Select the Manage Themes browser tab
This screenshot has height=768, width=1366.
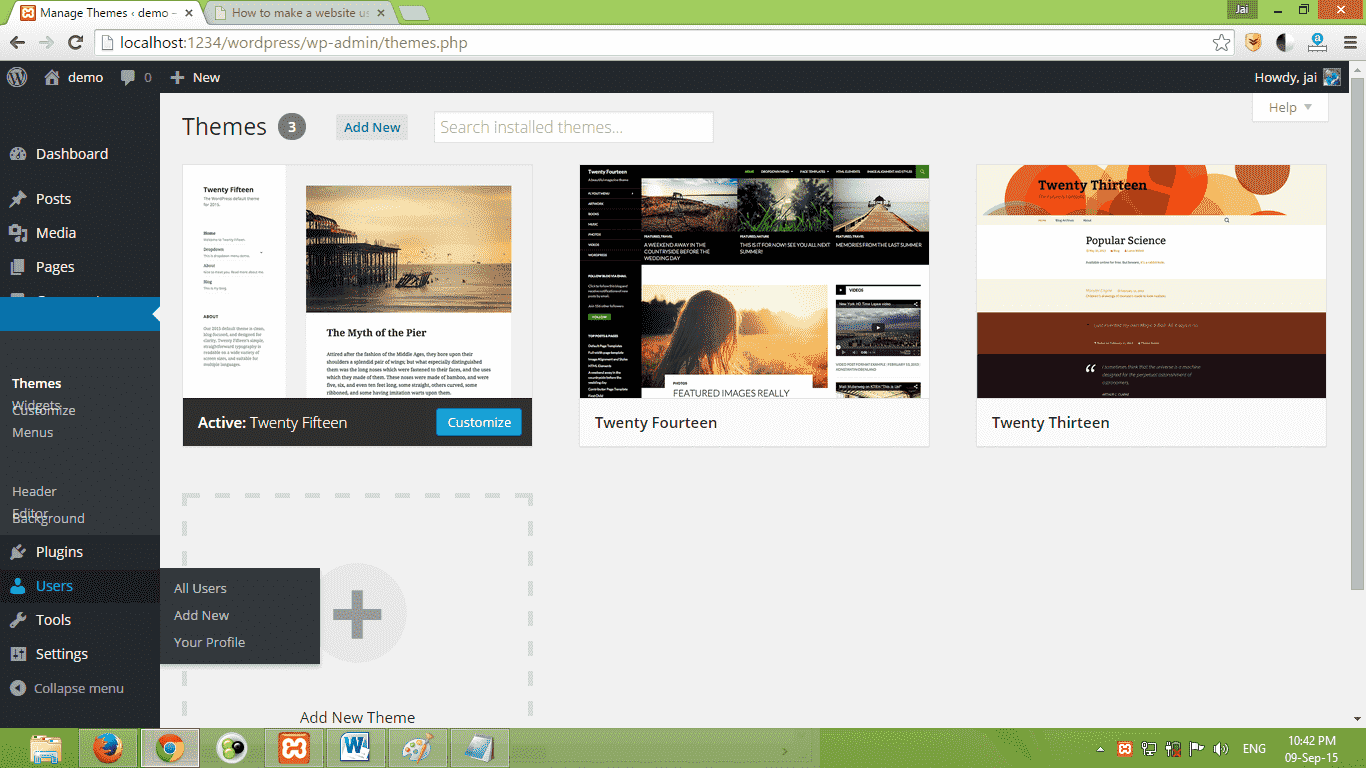[x=104, y=13]
